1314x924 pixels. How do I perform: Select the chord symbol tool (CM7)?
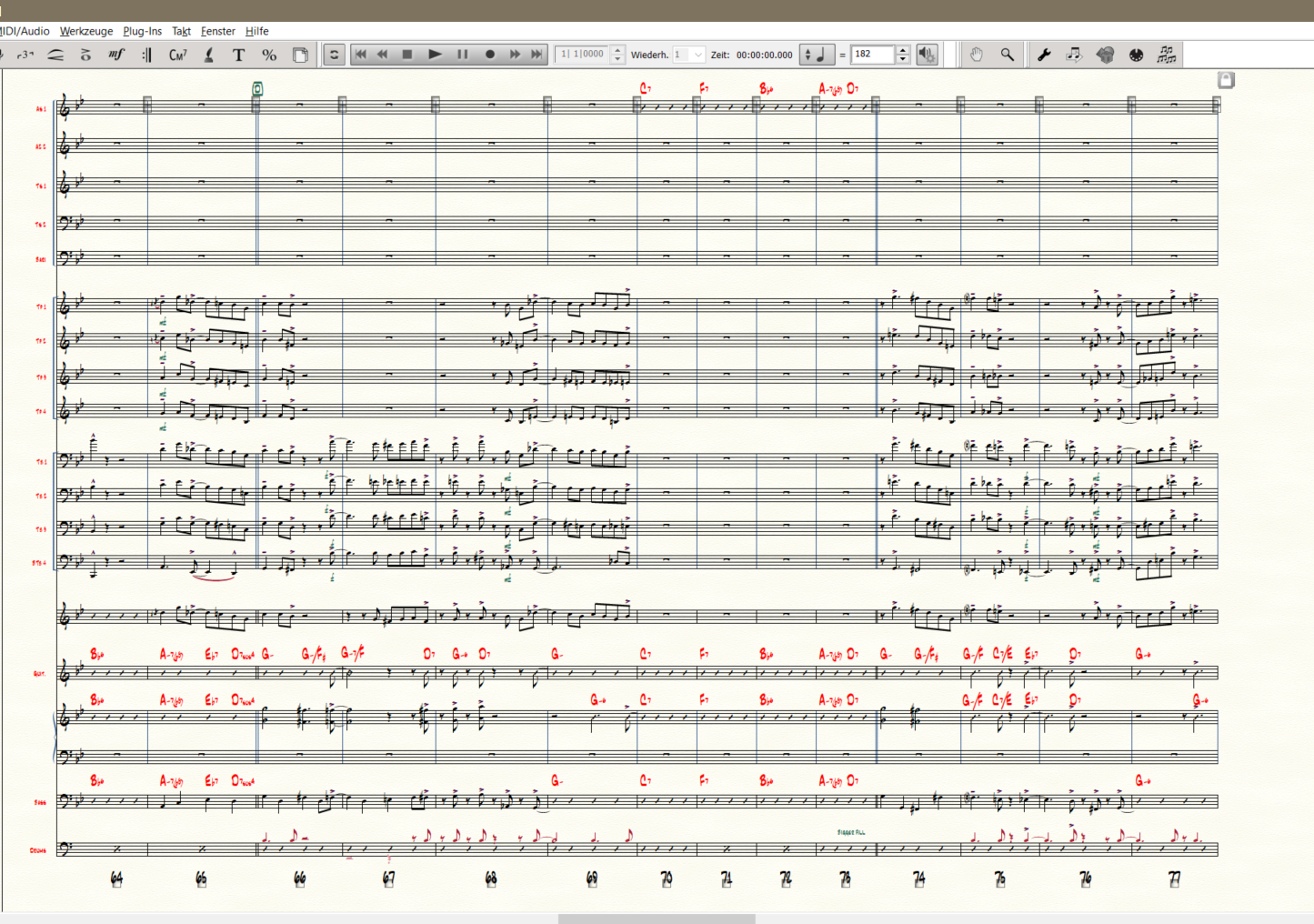click(x=178, y=55)
